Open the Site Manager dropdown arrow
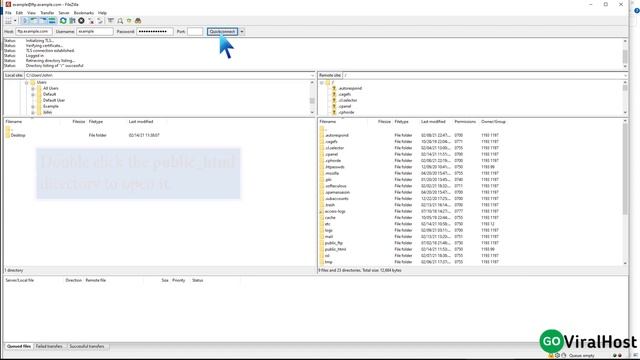Screen dimensions: 640x360 tap(15, 20)
